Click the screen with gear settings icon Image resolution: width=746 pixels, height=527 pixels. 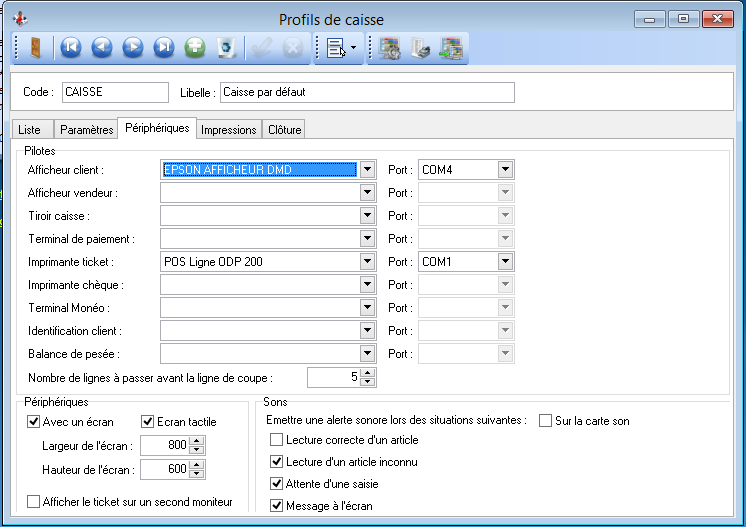tap(390, 48)
